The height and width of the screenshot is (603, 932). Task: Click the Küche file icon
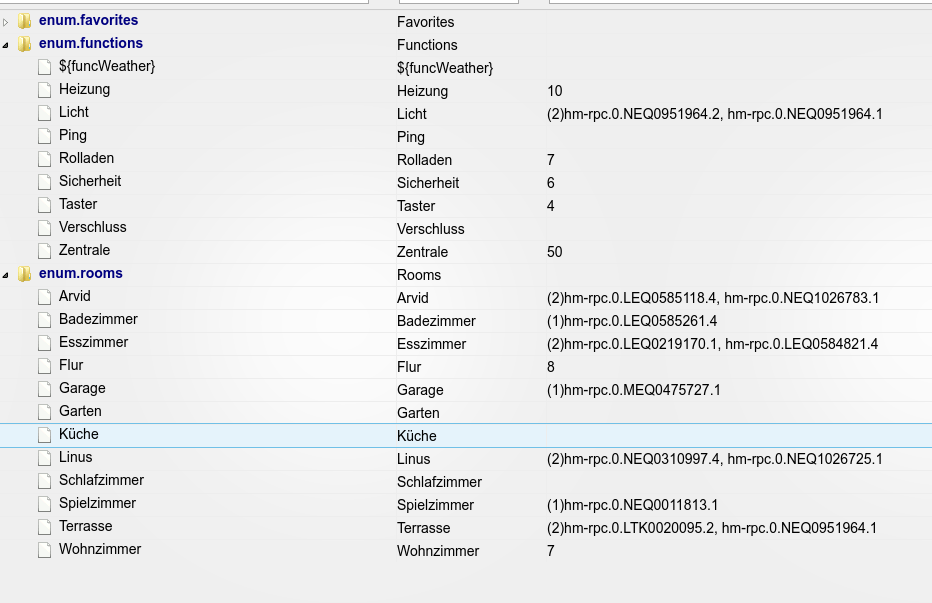[45, 435]
